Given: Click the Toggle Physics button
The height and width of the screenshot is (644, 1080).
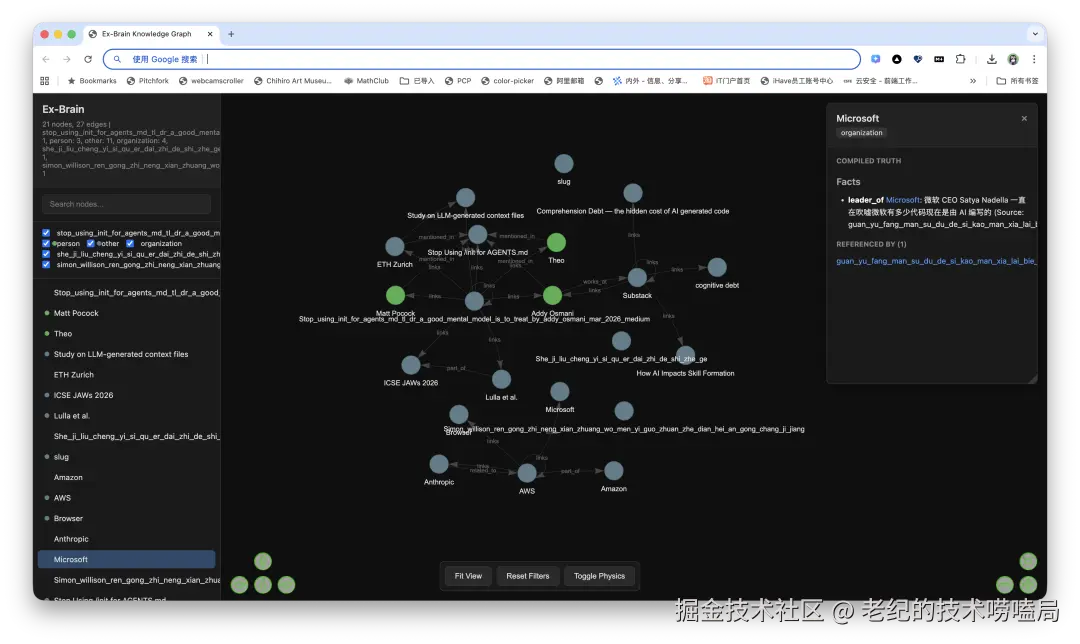Looking at the screenshot, I should tap(599, 576).
